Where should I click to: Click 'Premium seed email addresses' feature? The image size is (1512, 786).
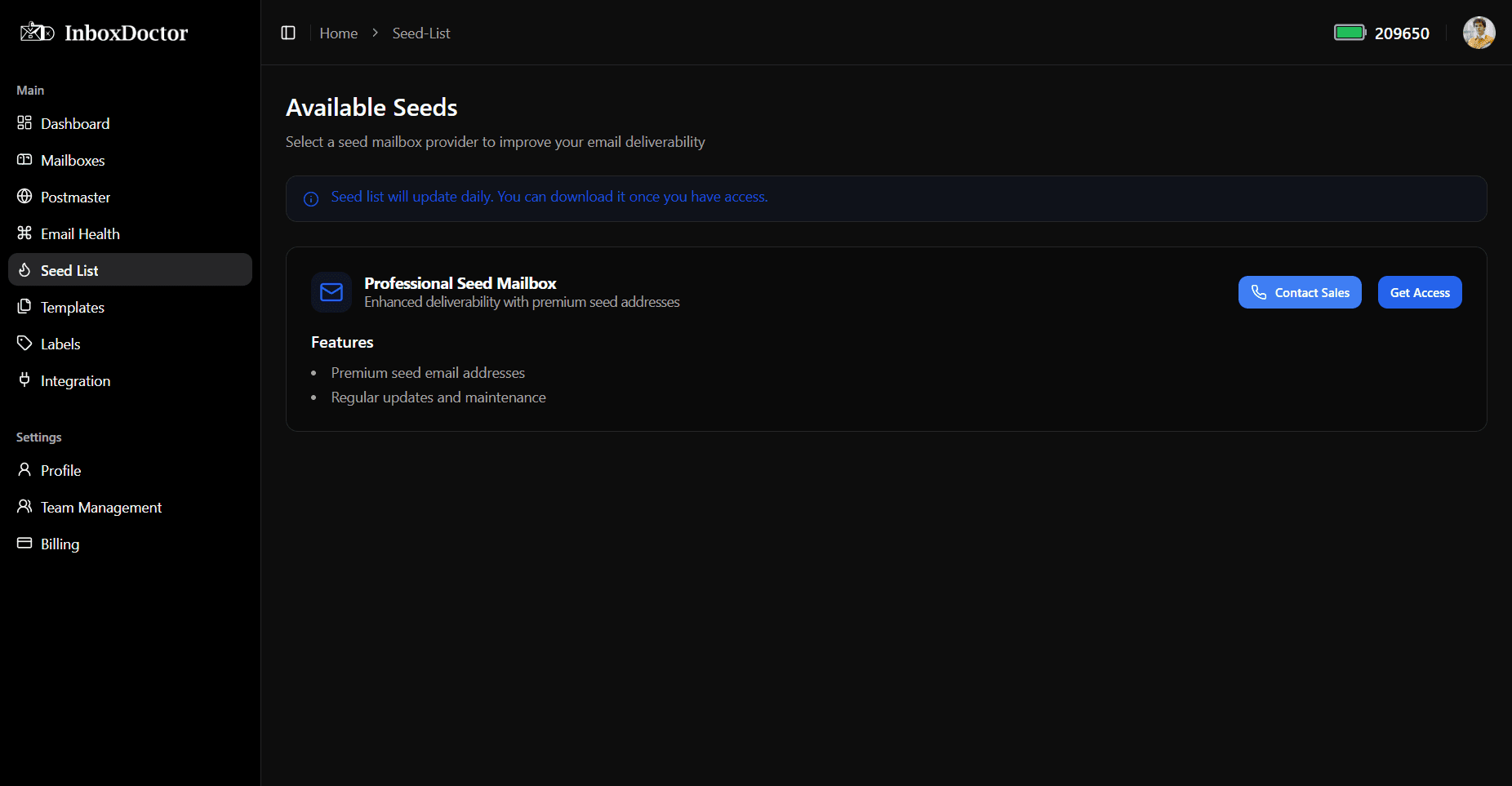(428, 373)
